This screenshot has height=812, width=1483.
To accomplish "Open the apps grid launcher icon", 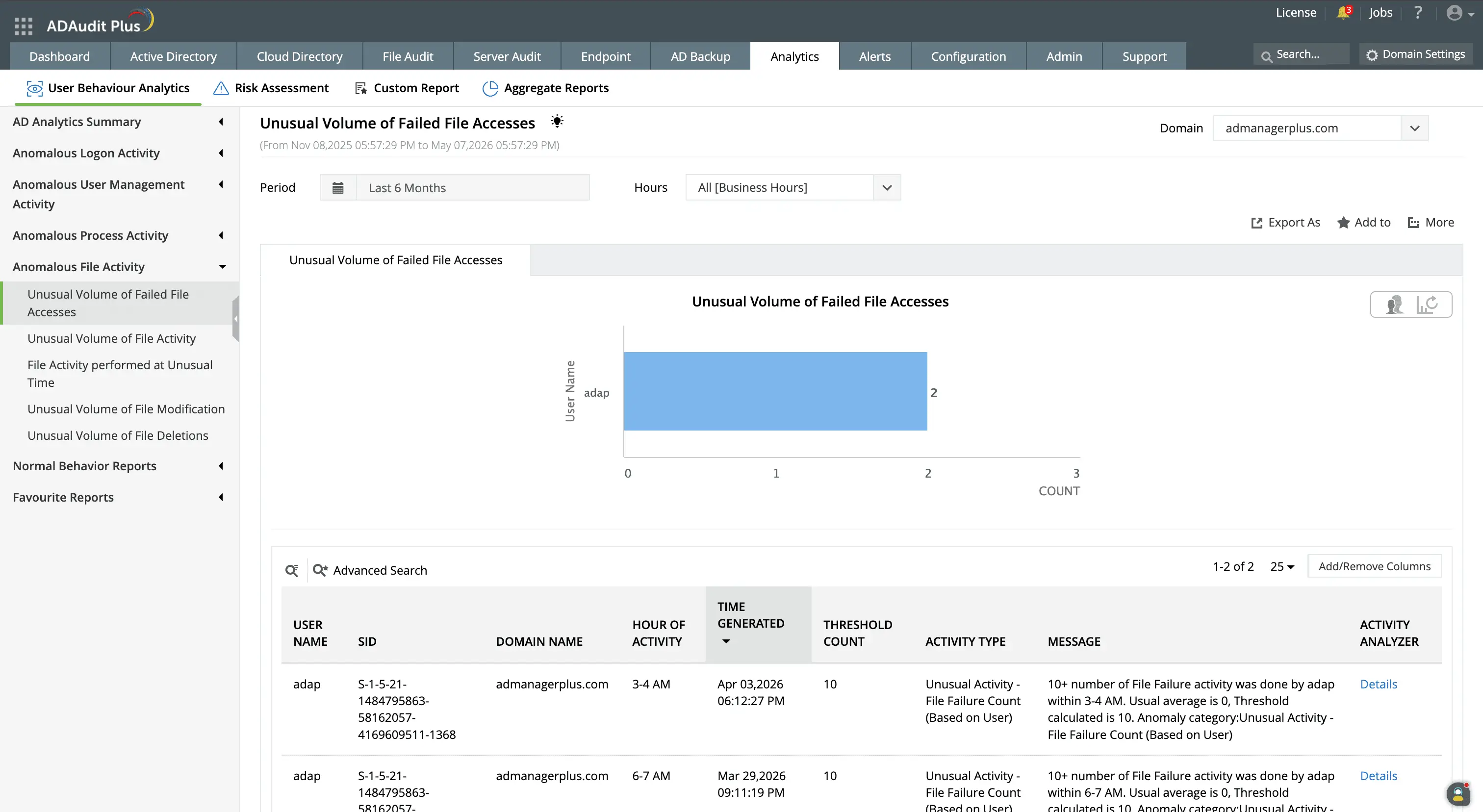I will [23, 26].
